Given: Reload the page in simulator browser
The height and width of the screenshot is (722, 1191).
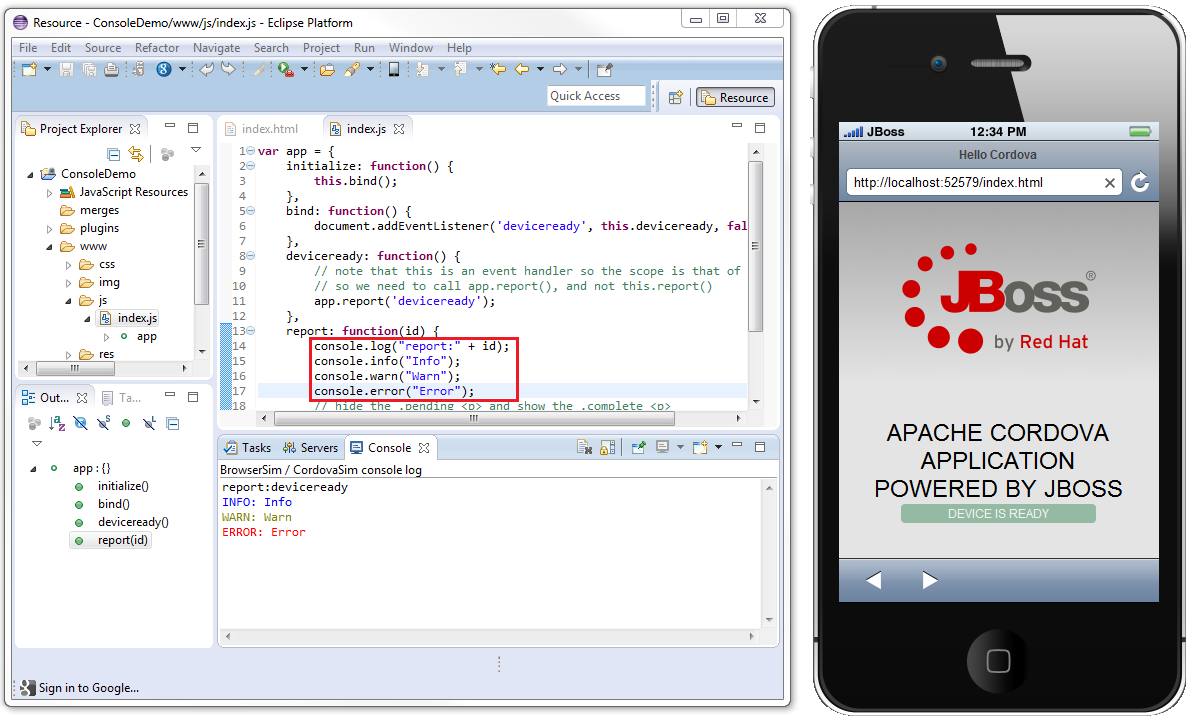Looking at the screenshot, I should (x=1139, y=182).
